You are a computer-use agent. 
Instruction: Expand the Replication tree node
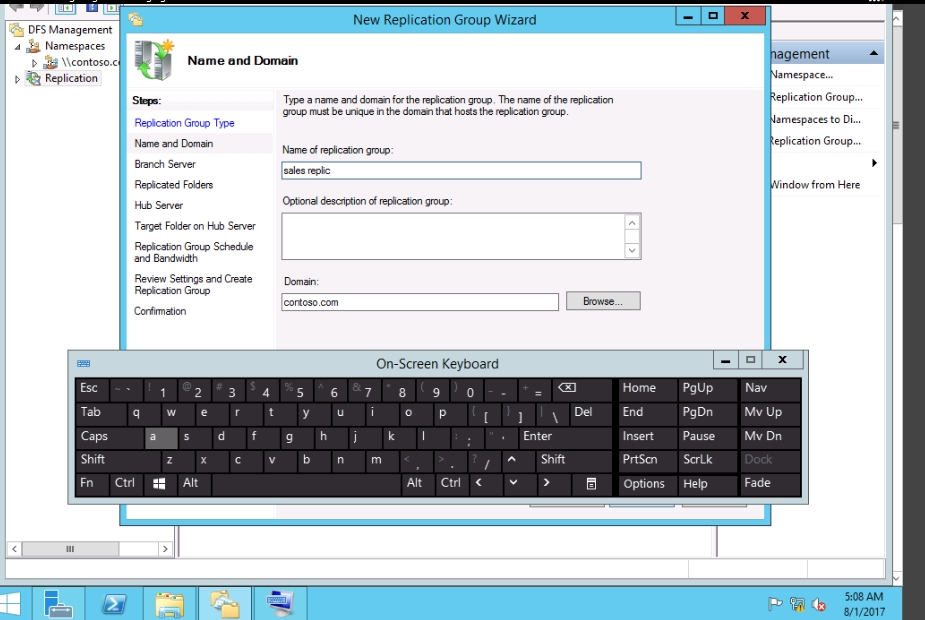tap(17, 79)
